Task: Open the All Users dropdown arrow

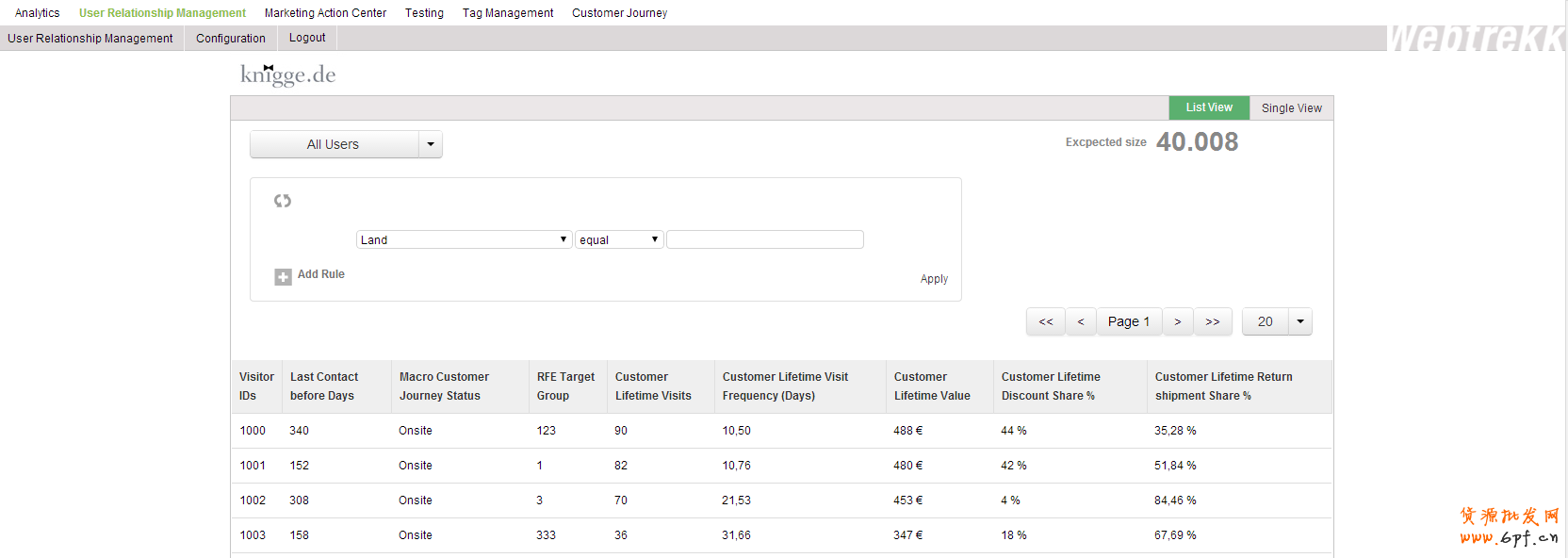Action: click(431, 144)
